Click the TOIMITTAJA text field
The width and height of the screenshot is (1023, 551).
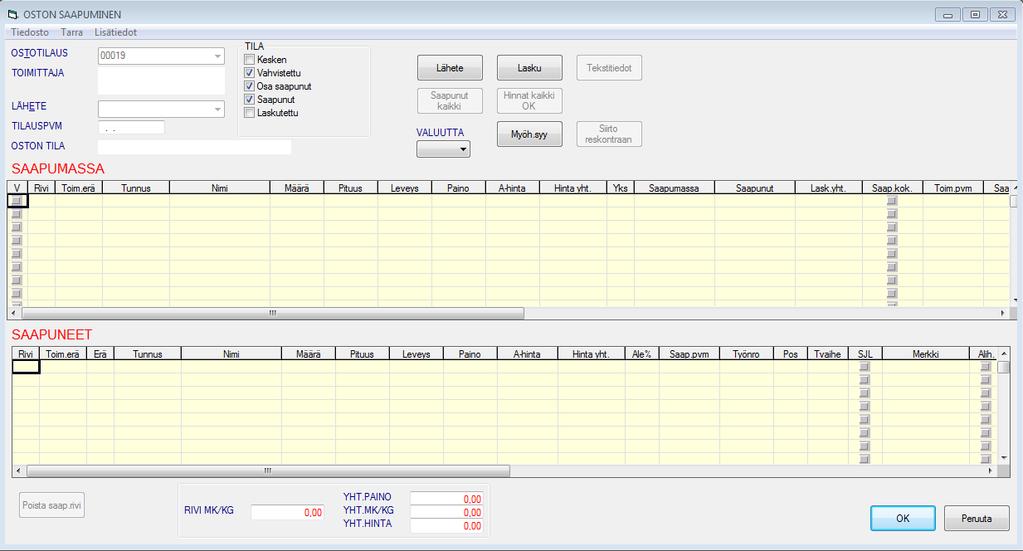[x=161, y=82]
